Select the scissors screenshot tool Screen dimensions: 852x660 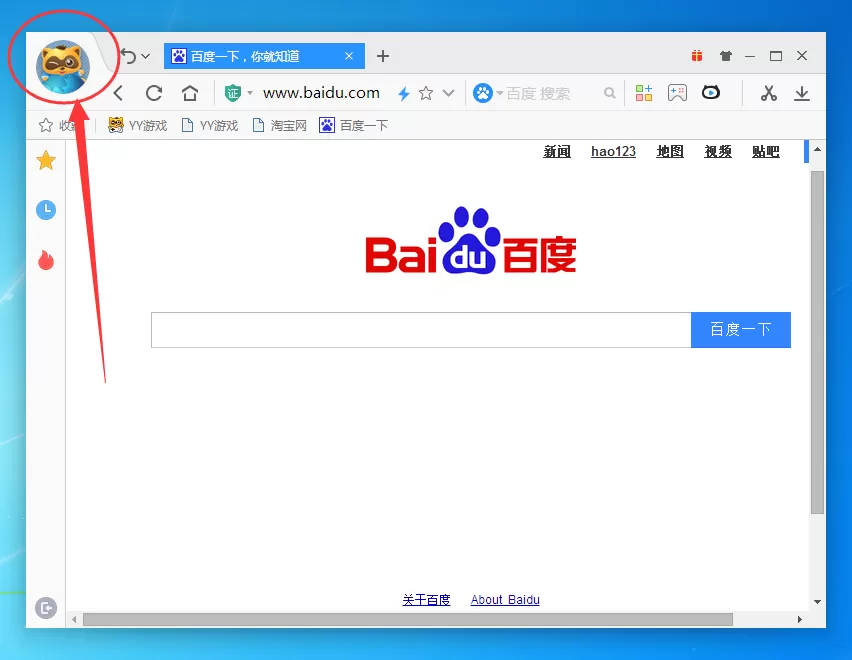768,93
